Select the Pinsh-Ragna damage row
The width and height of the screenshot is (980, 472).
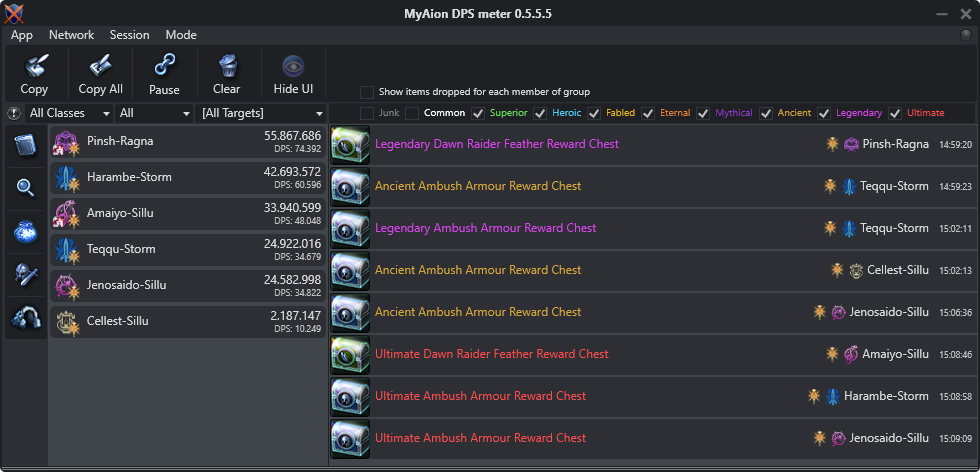coord(188,143)
